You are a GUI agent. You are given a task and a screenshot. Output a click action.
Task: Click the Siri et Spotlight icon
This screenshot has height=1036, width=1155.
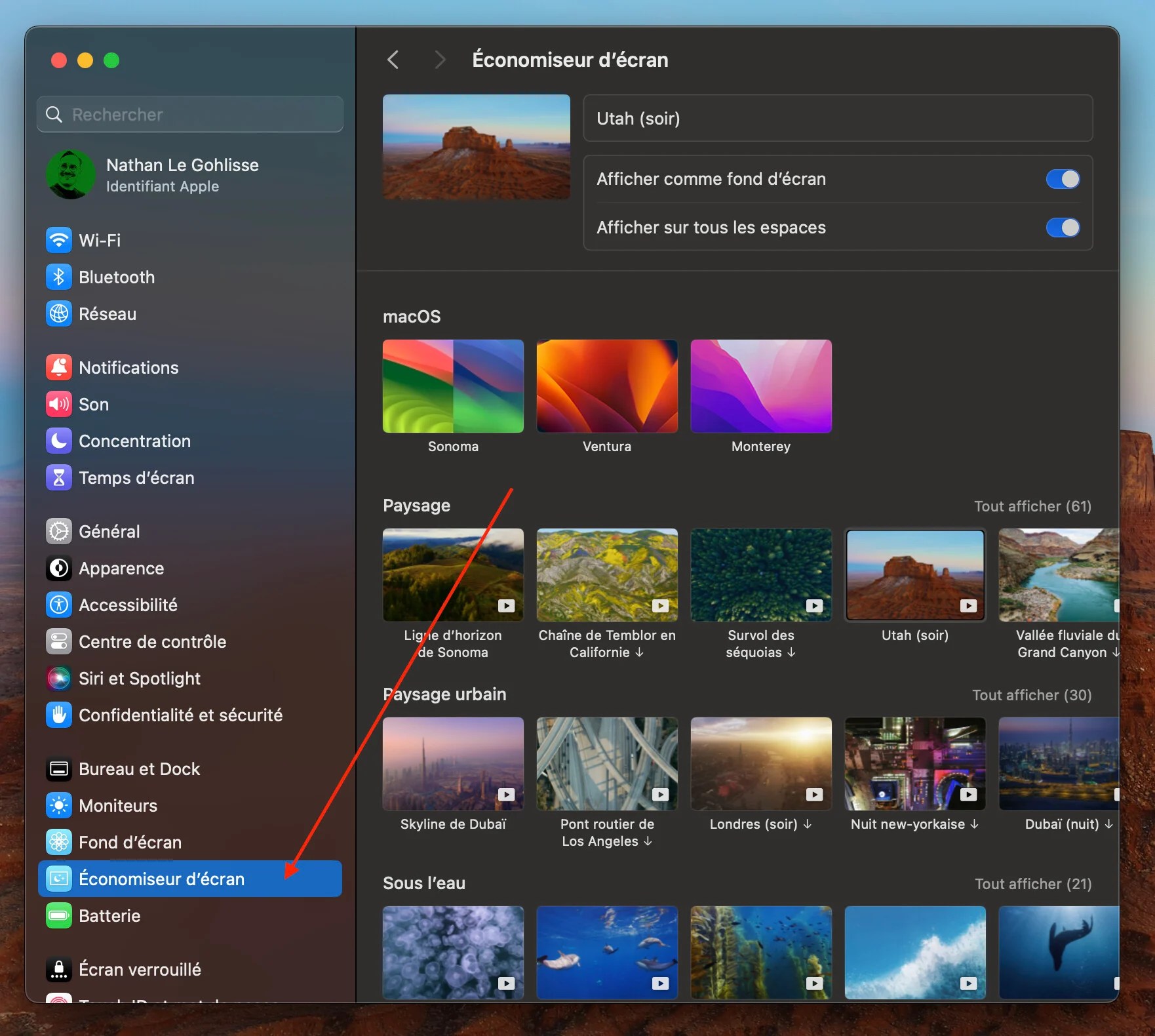(59, 678)
